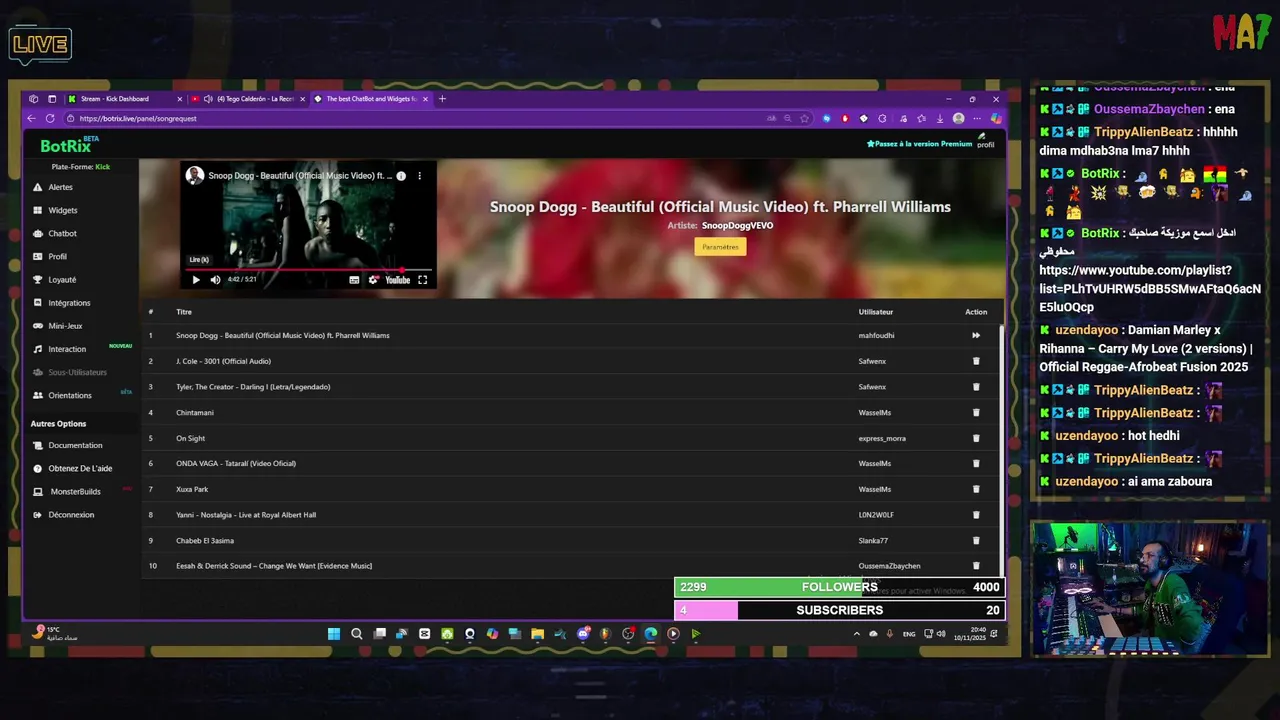1280x720 pixels.
Task: Open MonsterBuilds link
Action: click(76, 491)
